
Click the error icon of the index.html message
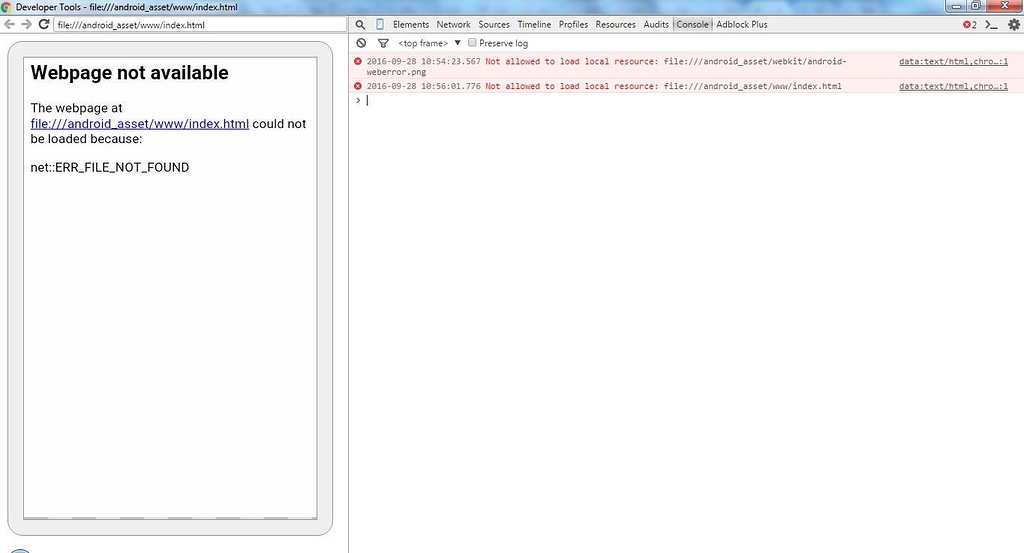pyautogui.click(x=358, y=86)
